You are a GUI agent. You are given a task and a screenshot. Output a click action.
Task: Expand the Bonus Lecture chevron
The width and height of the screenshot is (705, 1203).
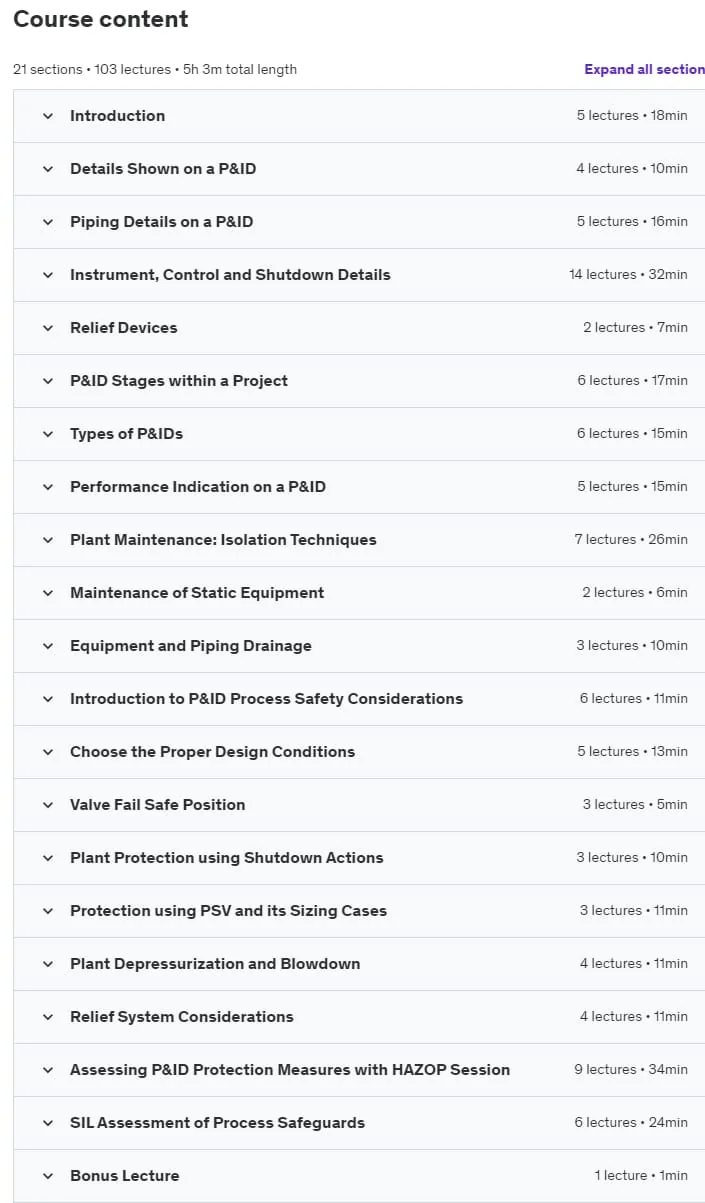pos(47,1176)
